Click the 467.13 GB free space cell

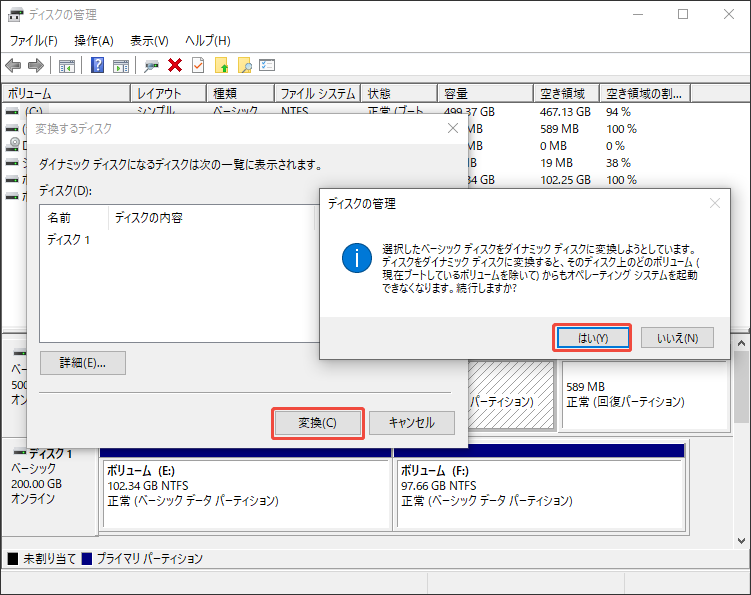pyautogui.click(x=565, y=112)
